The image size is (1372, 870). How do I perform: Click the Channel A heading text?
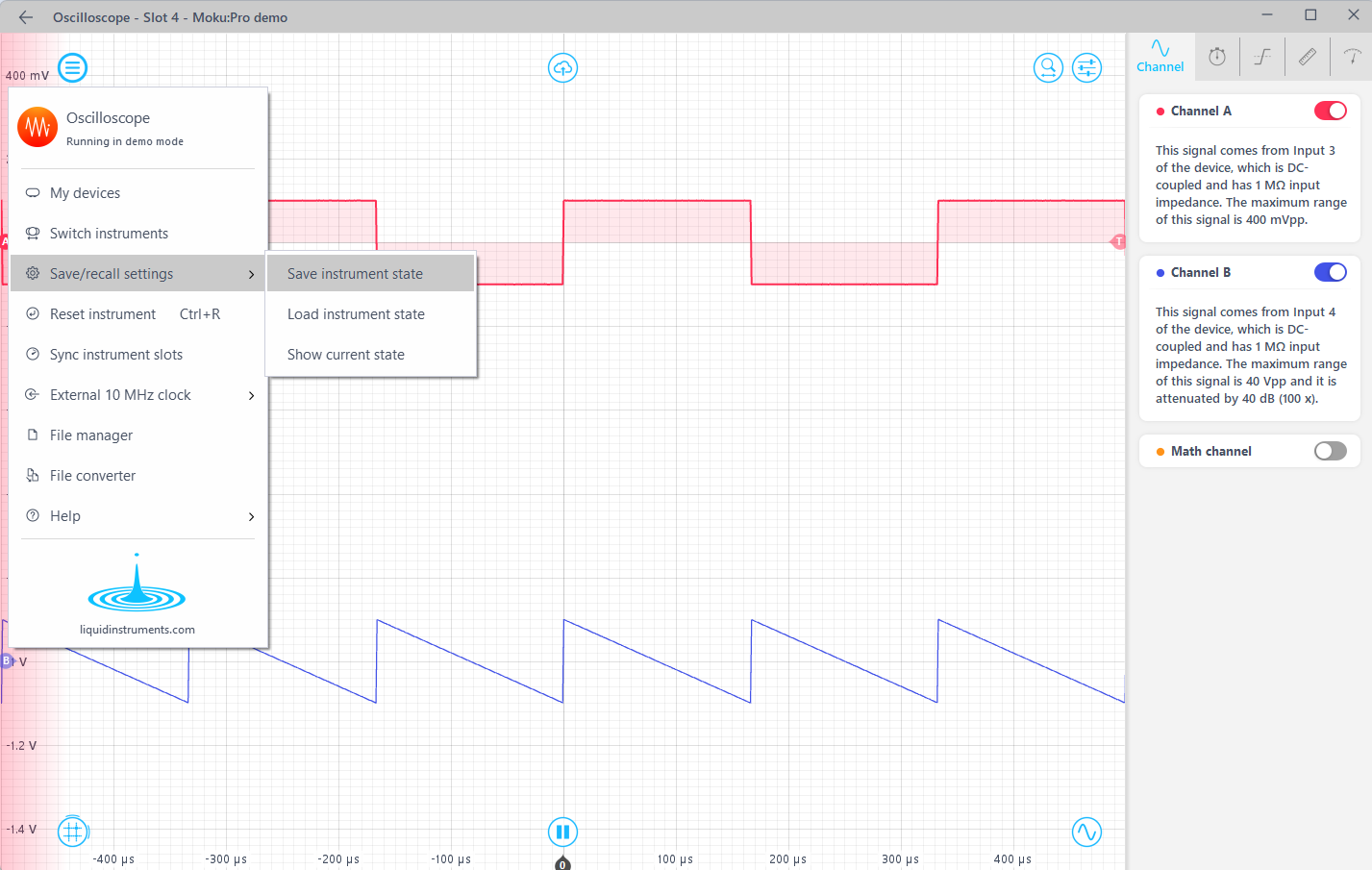pyautogui.click(x=1201, y=111)
